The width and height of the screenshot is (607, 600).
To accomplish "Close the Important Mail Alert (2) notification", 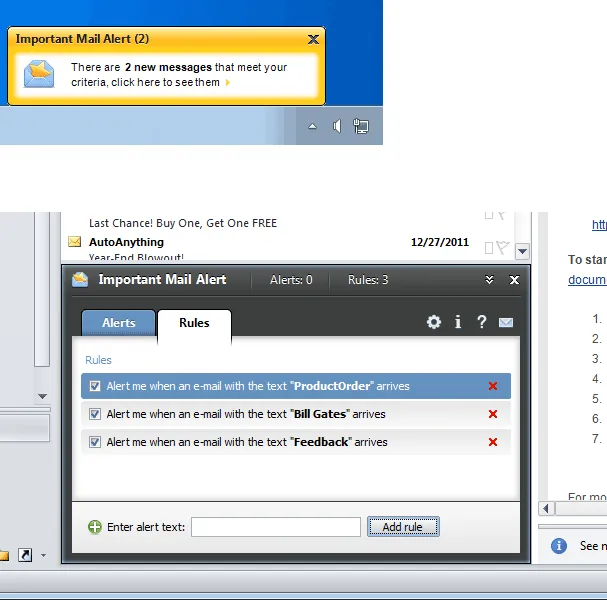I will 313,39.
